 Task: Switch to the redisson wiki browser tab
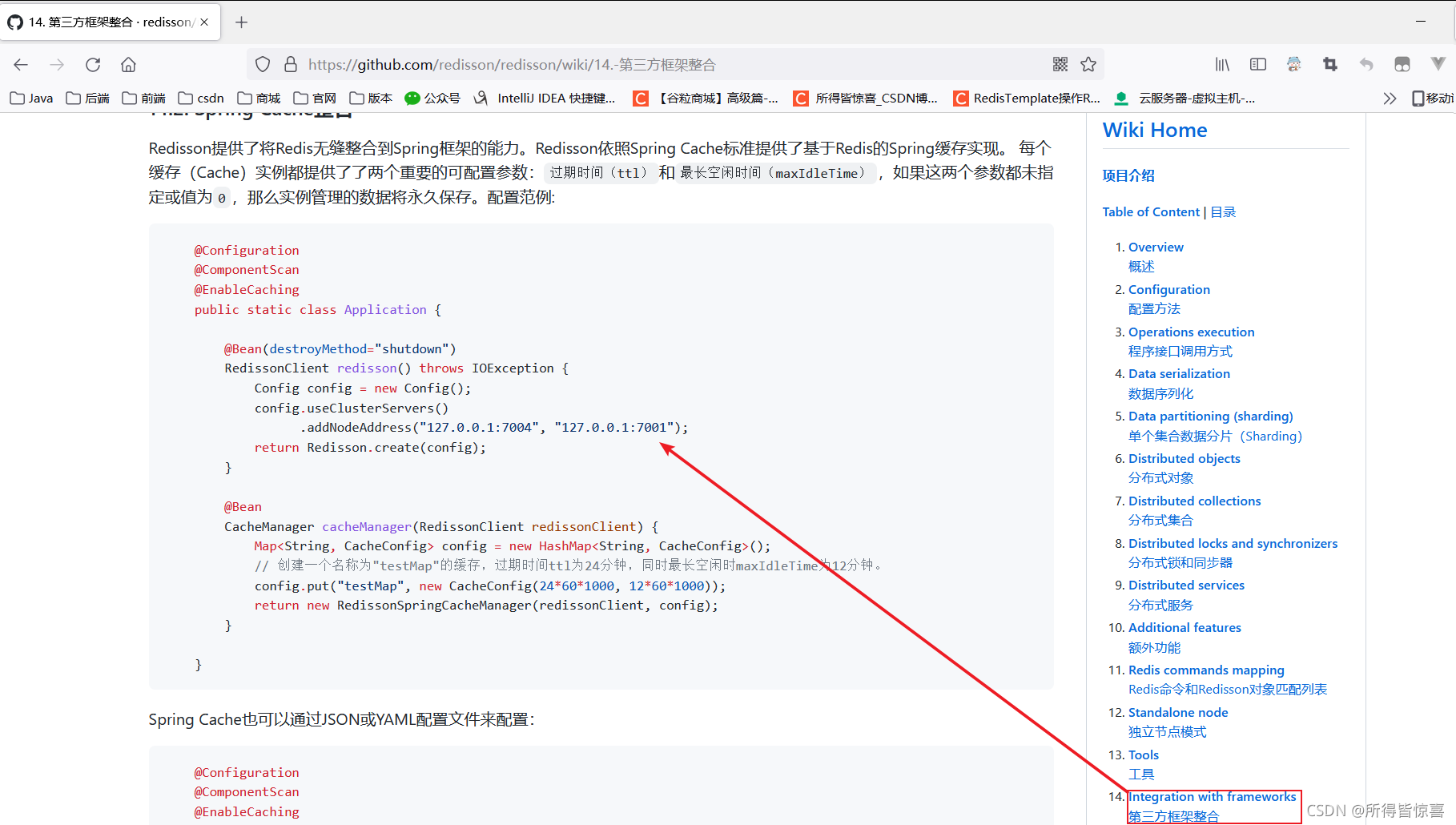click(x=111, y=22)
